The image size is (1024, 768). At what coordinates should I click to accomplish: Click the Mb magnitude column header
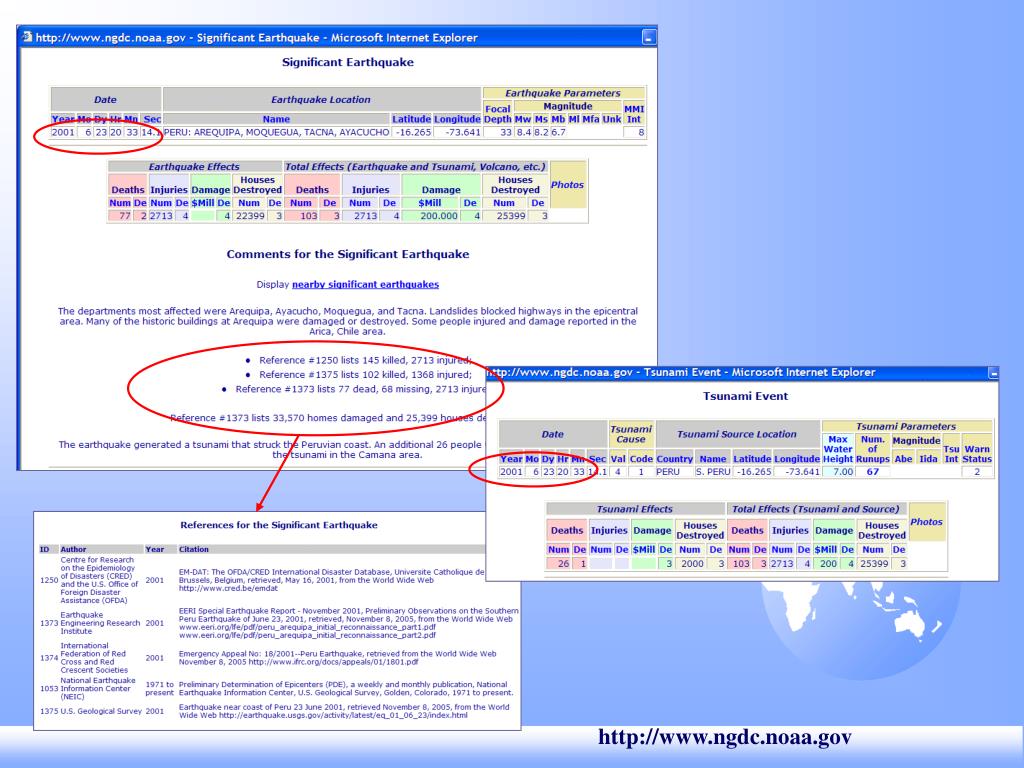[x=558, y=119]
